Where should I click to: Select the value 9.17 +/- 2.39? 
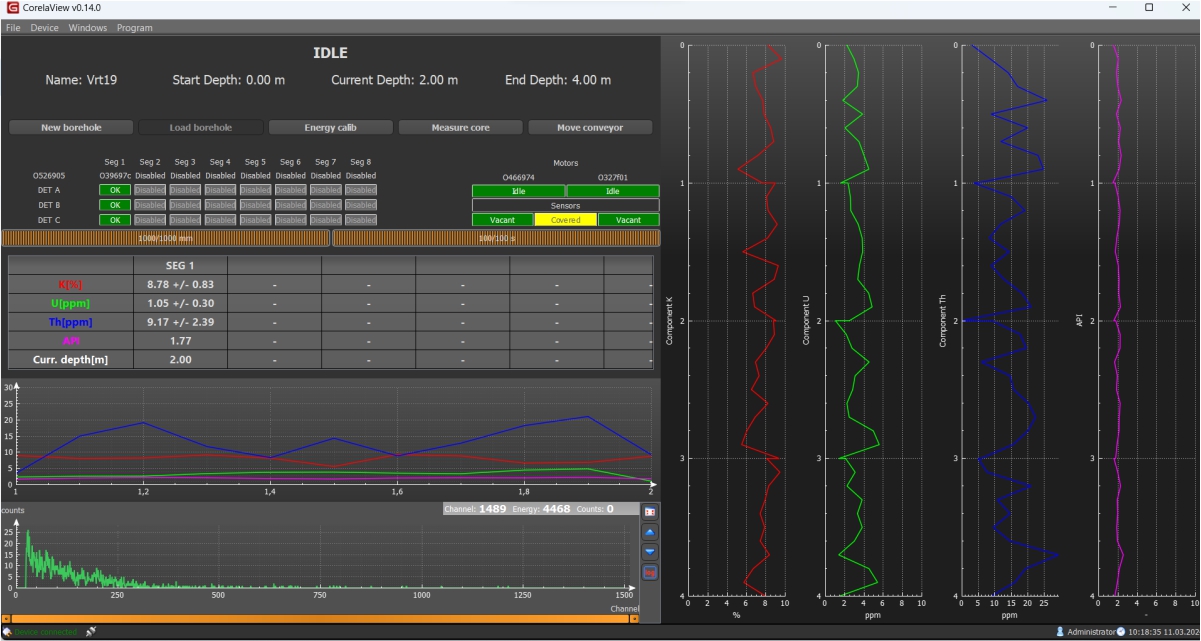coord(180,322)
